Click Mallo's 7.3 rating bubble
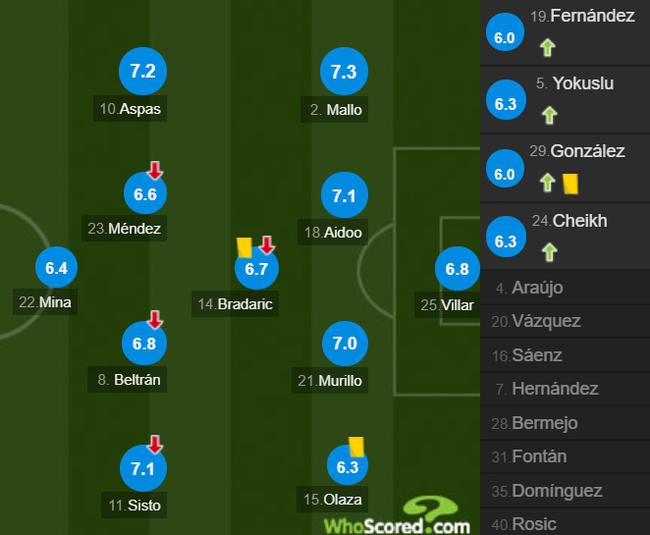650x535 pixels. coord(344,72)
